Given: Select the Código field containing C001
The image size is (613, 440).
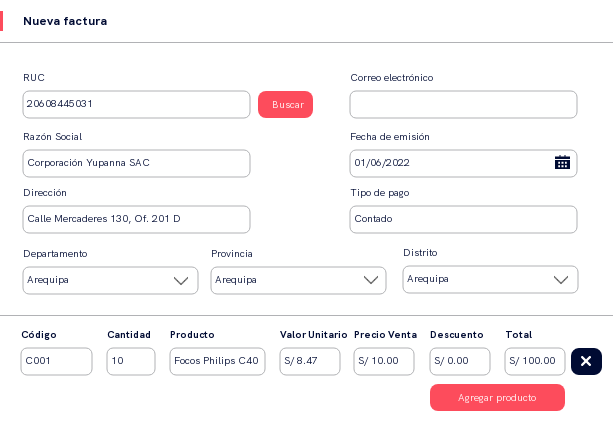Looking at the screenshot, I should (56, 361).
